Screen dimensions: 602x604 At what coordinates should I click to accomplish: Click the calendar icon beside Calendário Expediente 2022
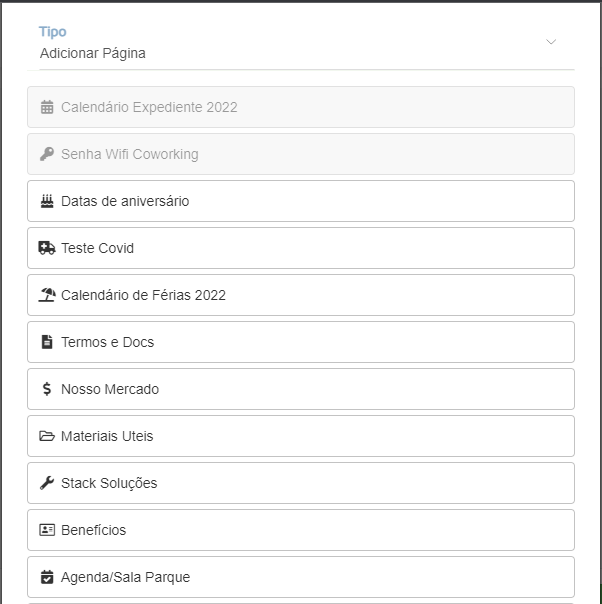(x=47, y=107)
